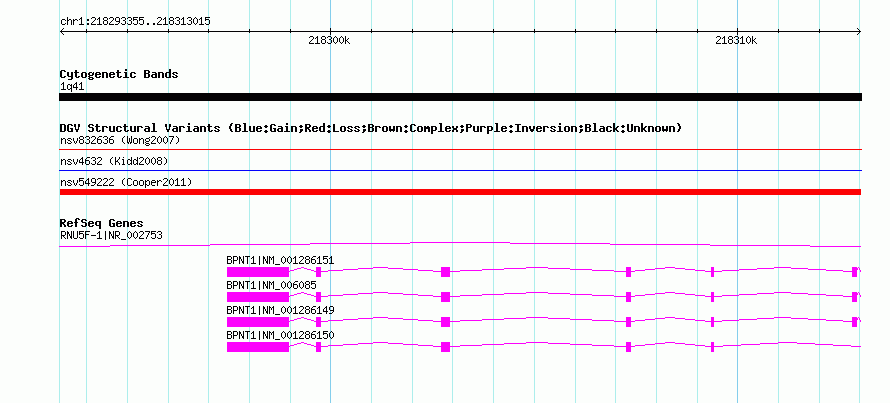The width and height of the screenshot is (890, 403).
Task: Open the BPNT1|NM_001286151 transcript label
Action: (x=280, y=261)
